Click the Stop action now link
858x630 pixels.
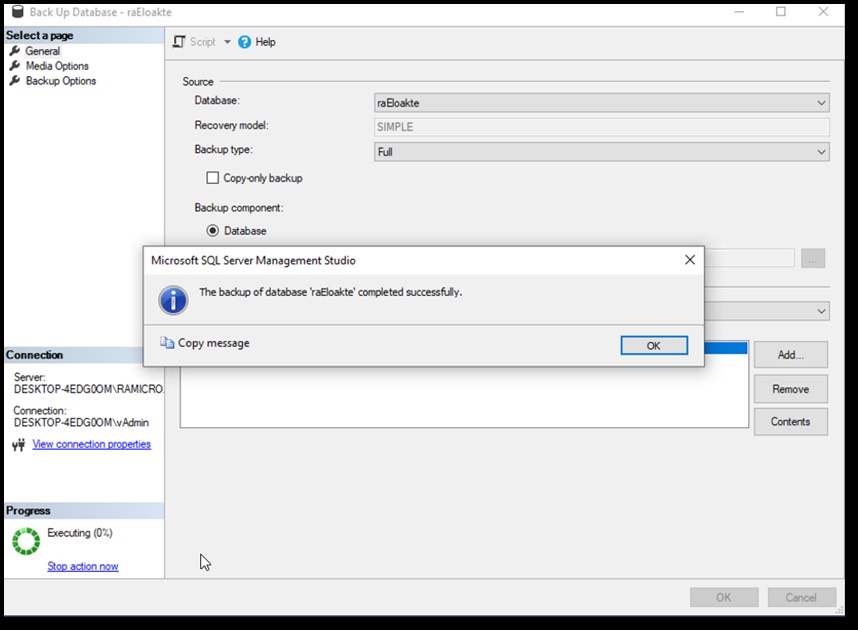tap(83, 566)
